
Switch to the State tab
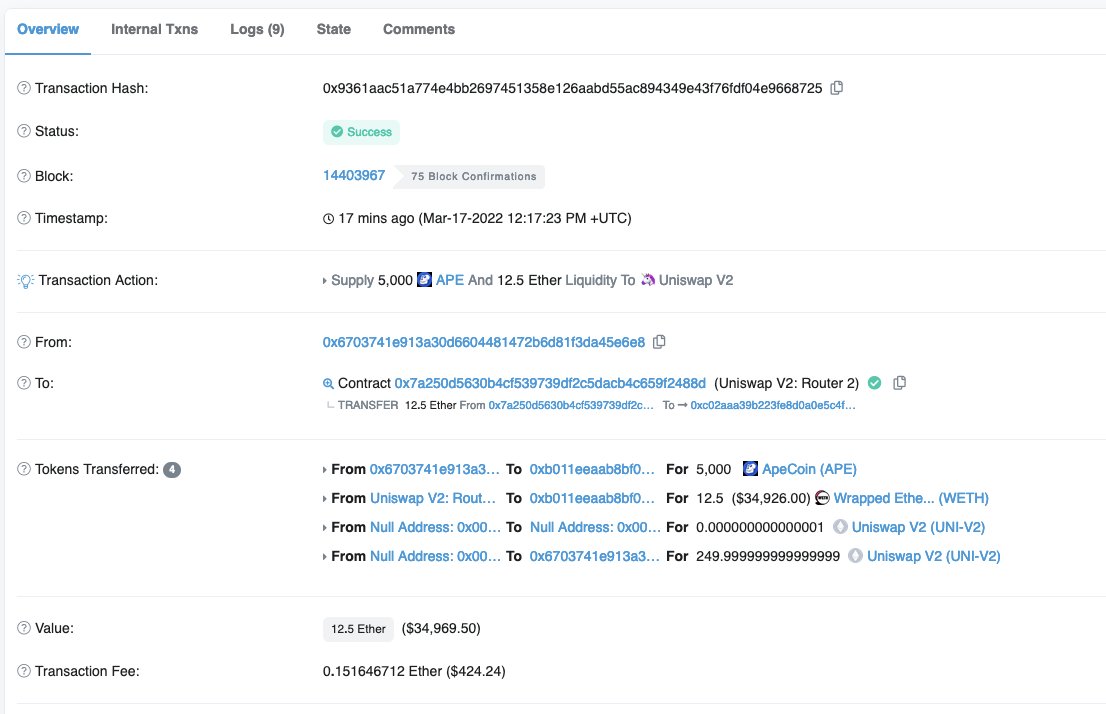[334, 29]
